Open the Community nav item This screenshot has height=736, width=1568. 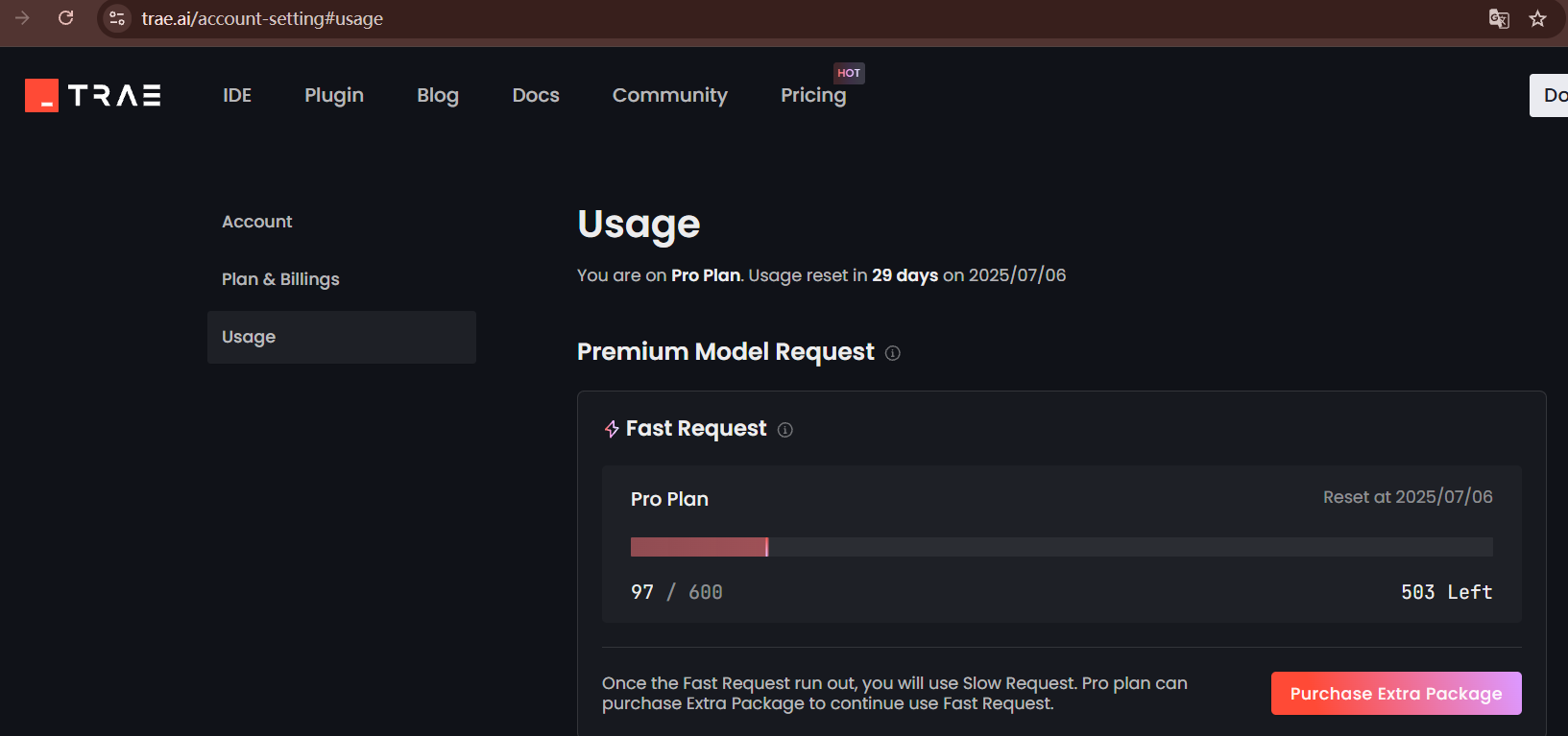point(670,95)
